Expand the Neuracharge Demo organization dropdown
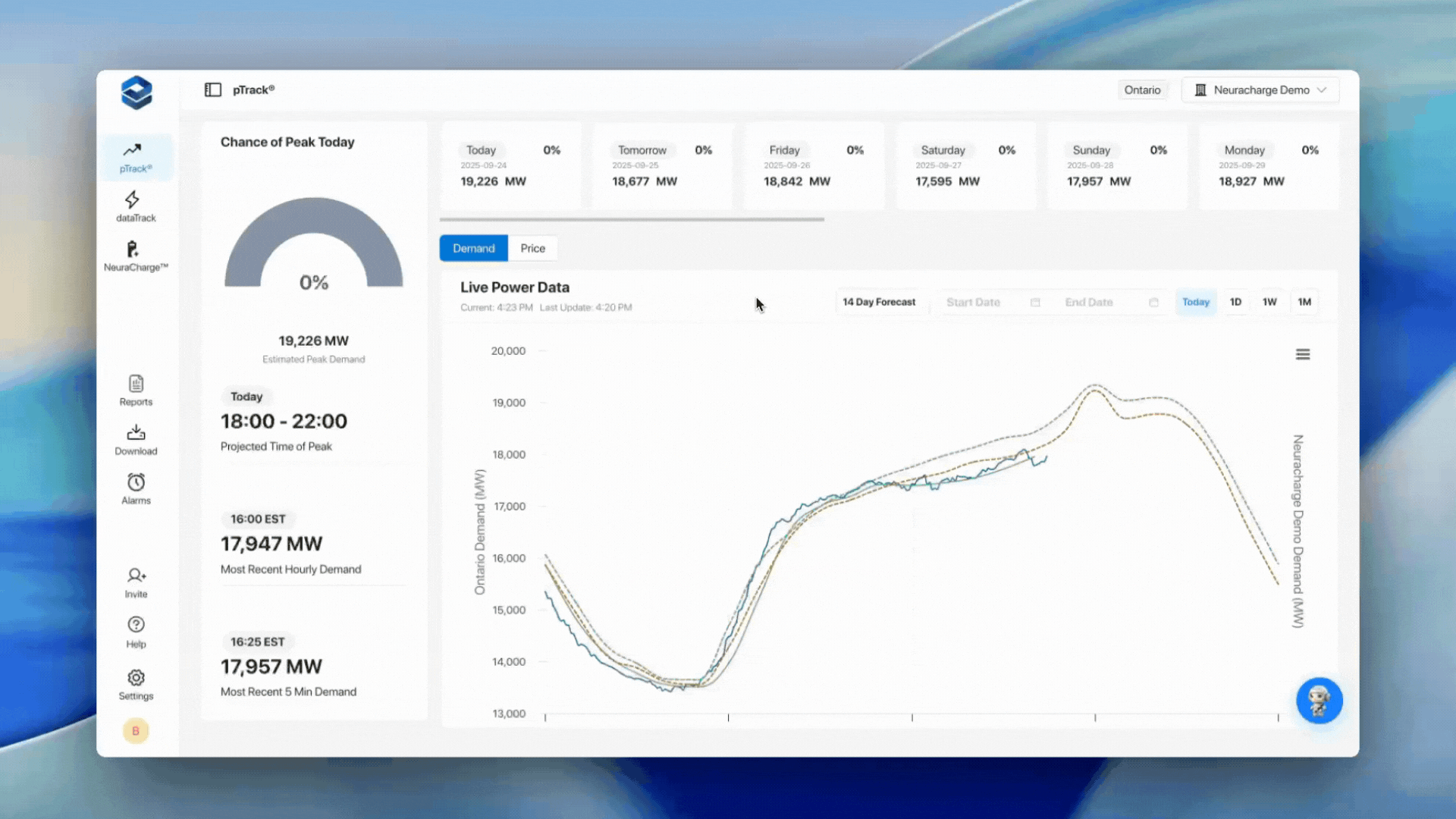Image resolution: width=1456 pixels, height=819 pixels. [x=1260, y=90]
